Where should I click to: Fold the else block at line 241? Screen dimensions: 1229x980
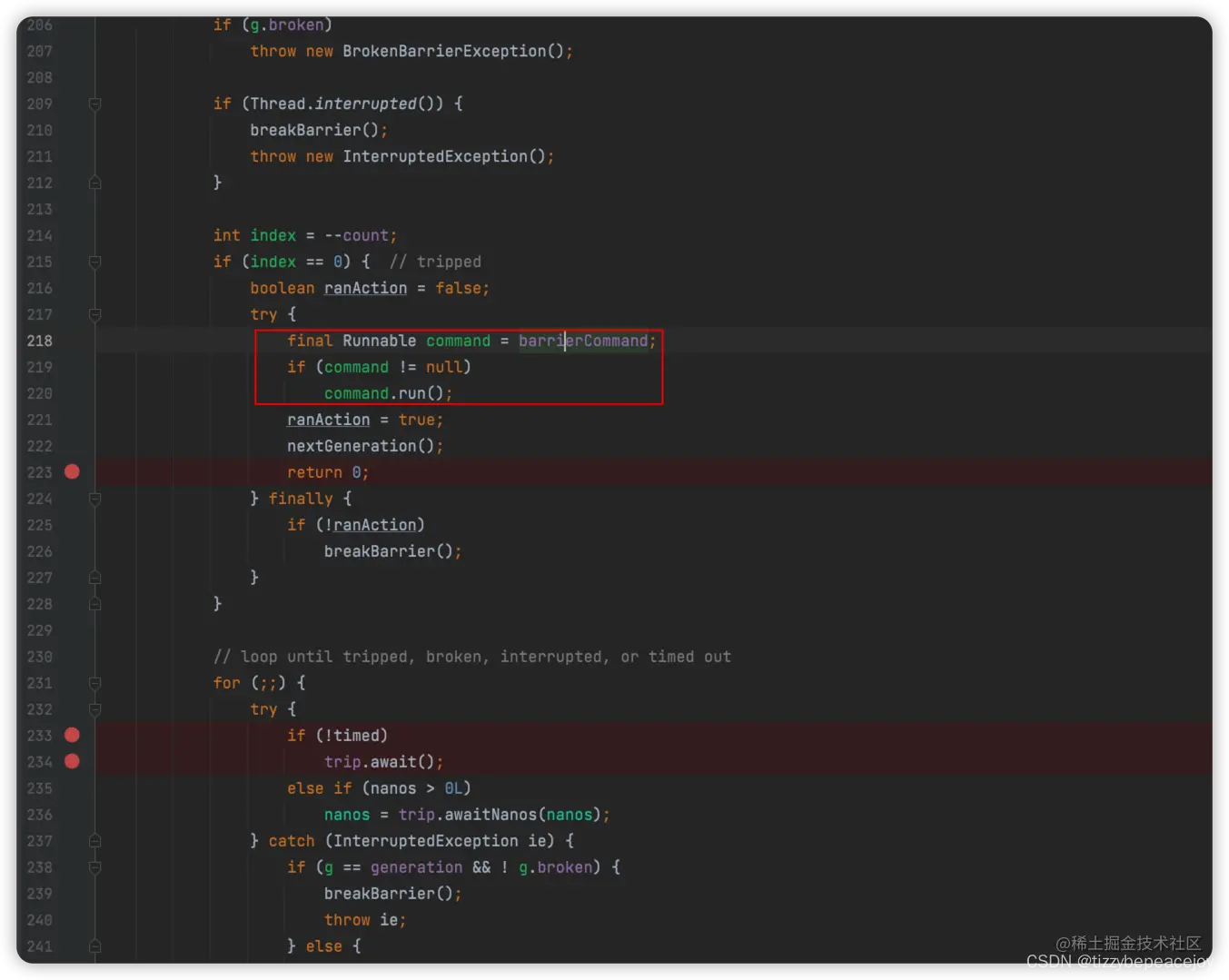(x=94, y=946)
